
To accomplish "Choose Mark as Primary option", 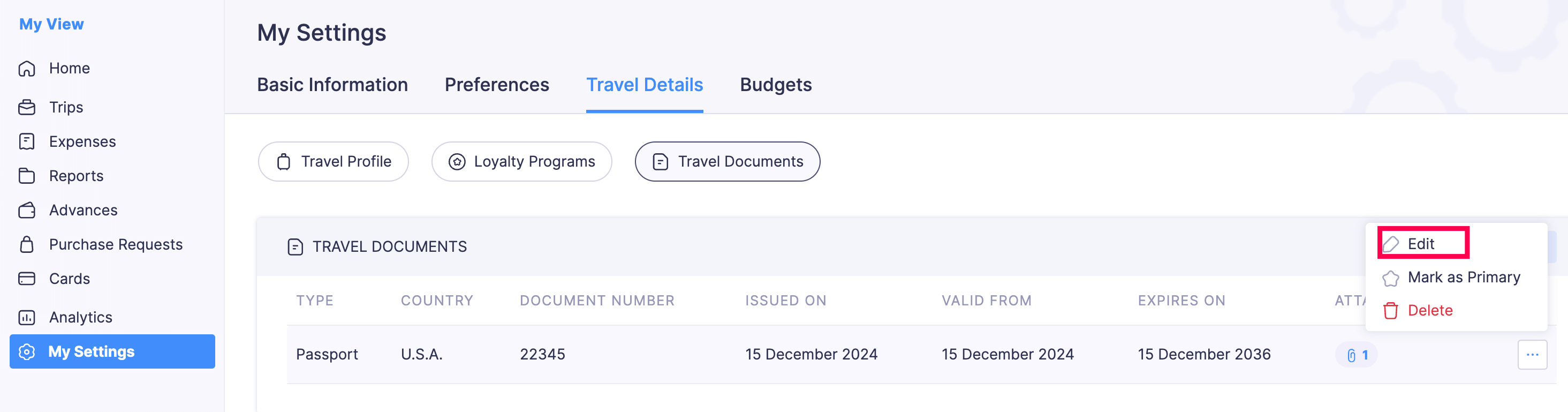I will click(x=1463, y=278).
